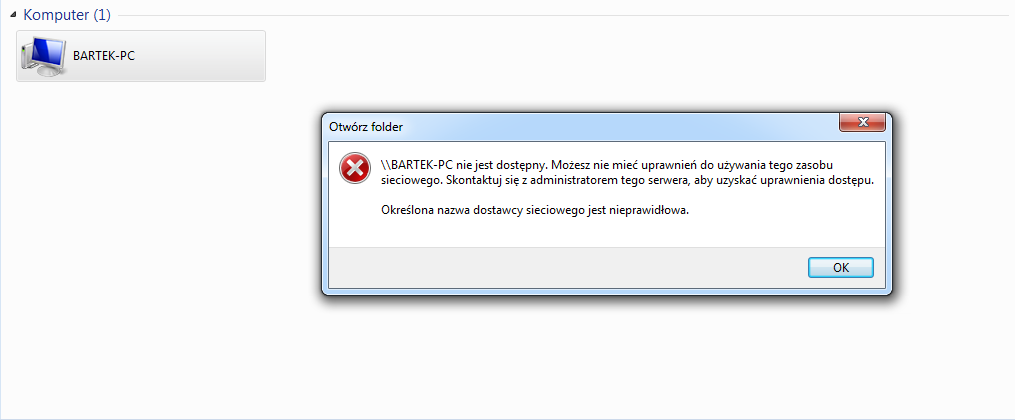1015x420 pixels.
Task: Click the divider line beside Komputer (1)
Action: pos(563,16)
